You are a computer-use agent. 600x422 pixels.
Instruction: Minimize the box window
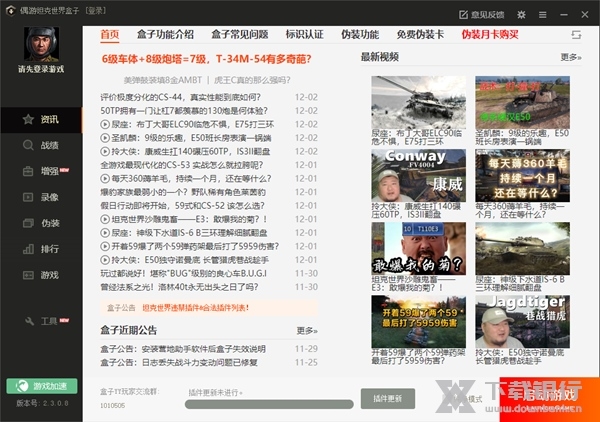point(564,15)
